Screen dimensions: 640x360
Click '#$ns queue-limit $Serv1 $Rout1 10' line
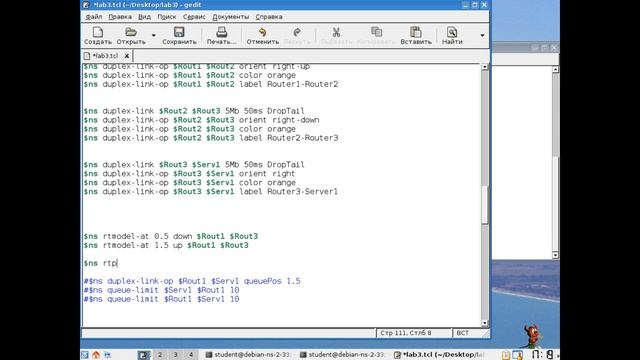161,290
